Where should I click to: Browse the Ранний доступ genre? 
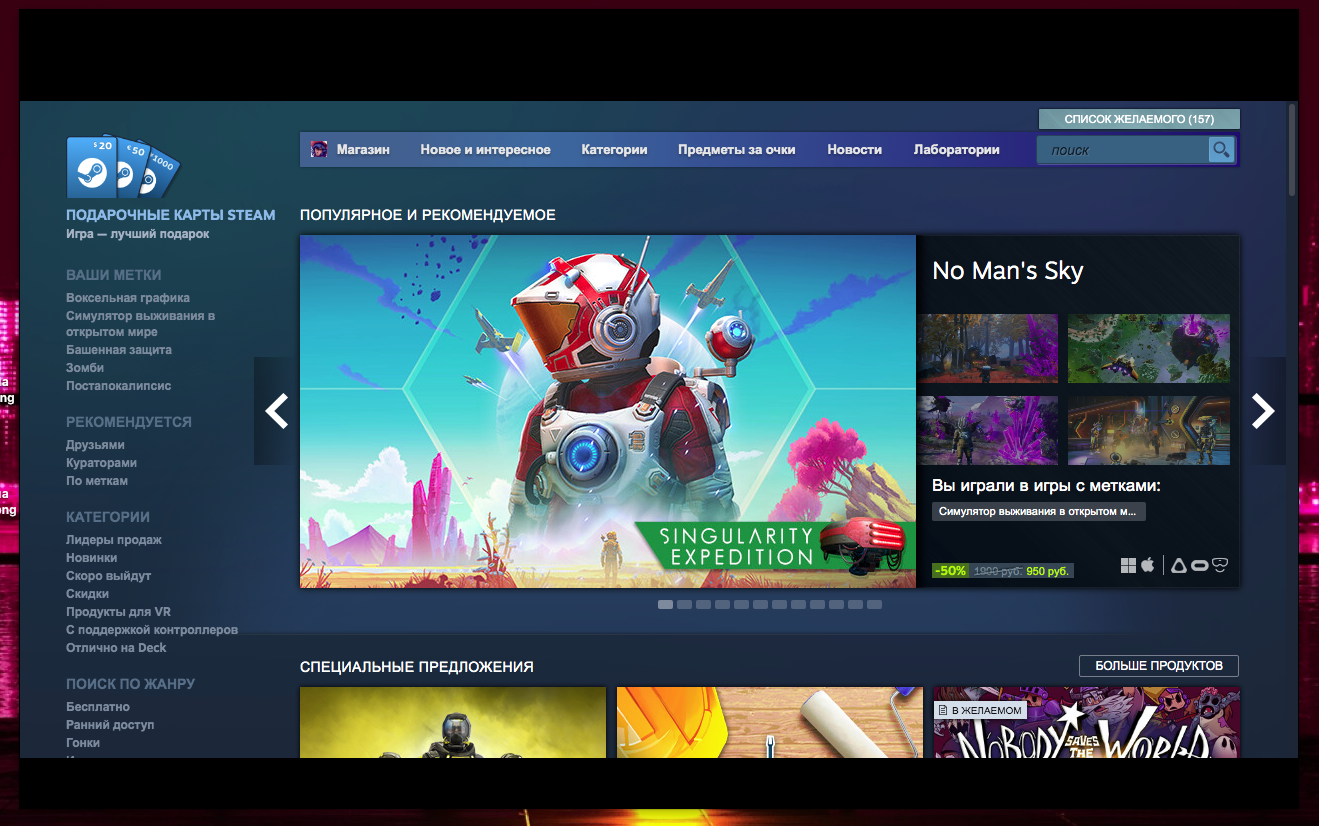pyautogui.click(x=110, y=725)
